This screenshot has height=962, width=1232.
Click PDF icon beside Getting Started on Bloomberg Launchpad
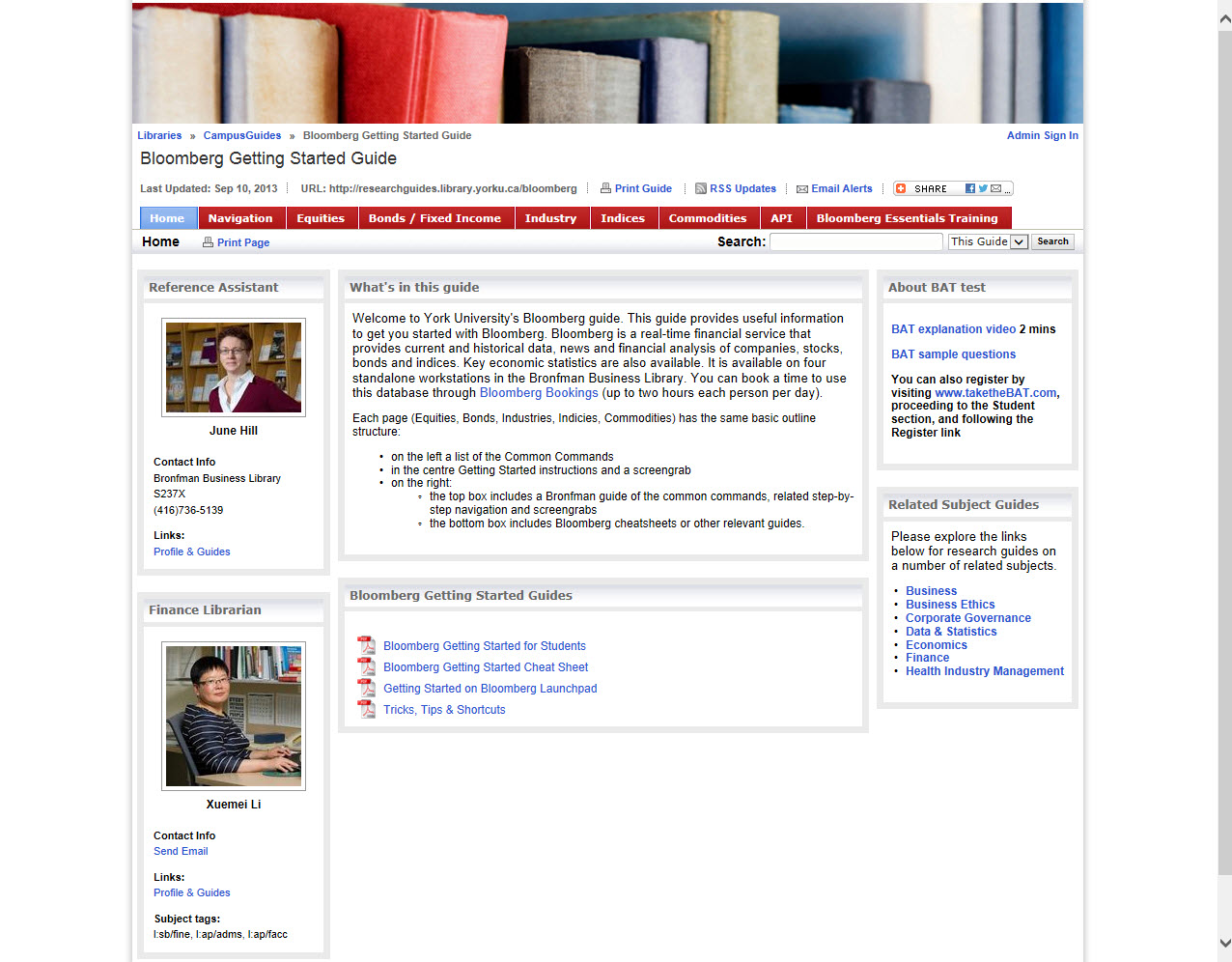click(x=366, y=688)
